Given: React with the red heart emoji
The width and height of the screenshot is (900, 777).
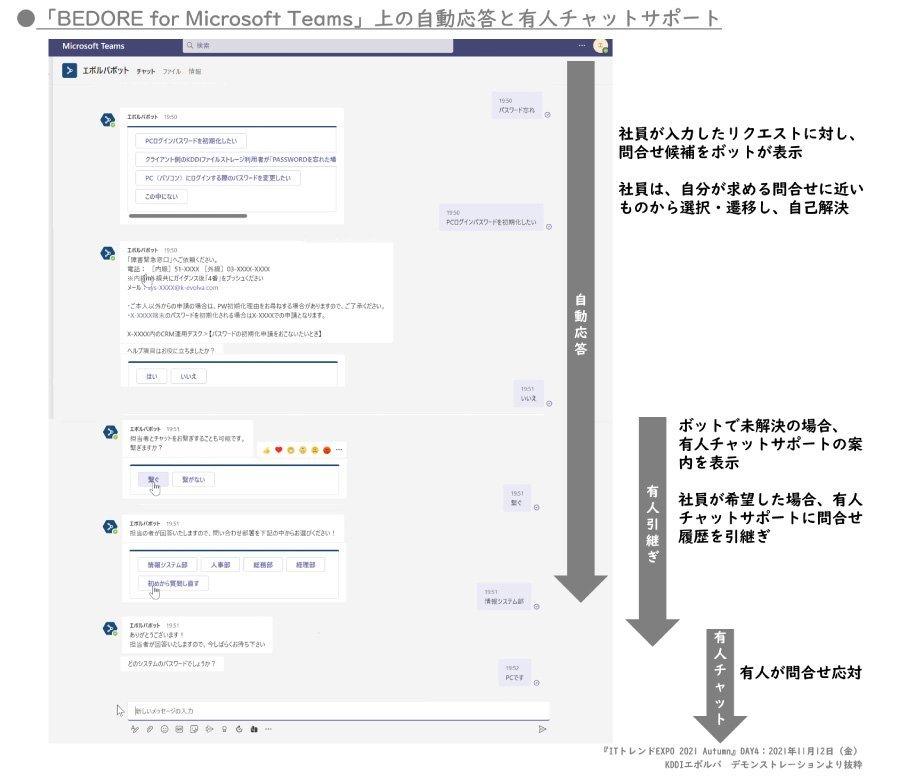Looking at the screenshot, I should coord(279,450).
